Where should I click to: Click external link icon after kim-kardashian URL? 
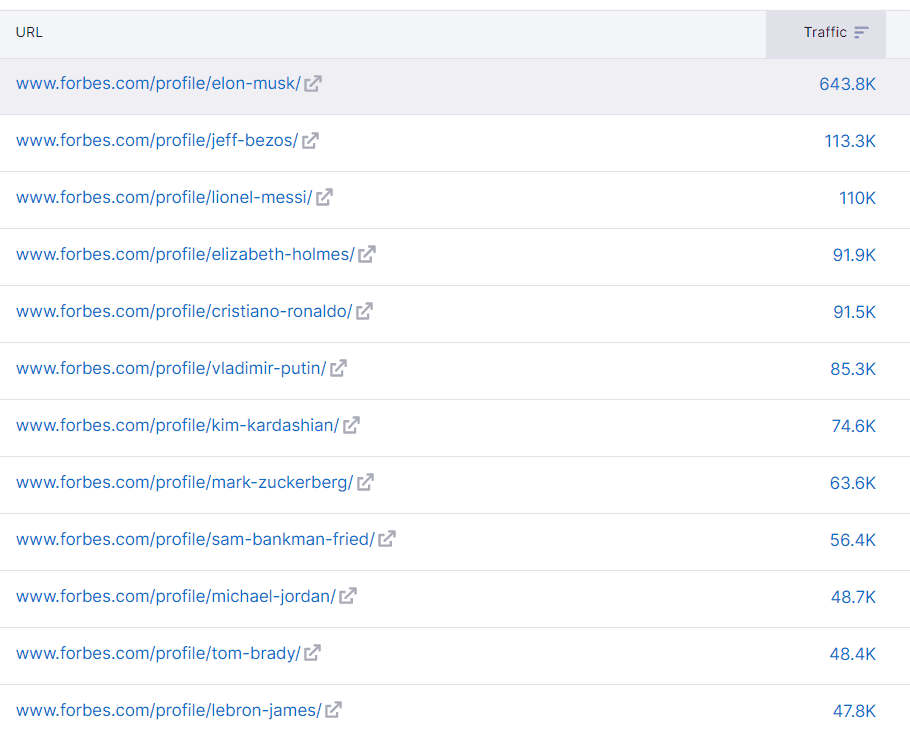coord(352,426)
